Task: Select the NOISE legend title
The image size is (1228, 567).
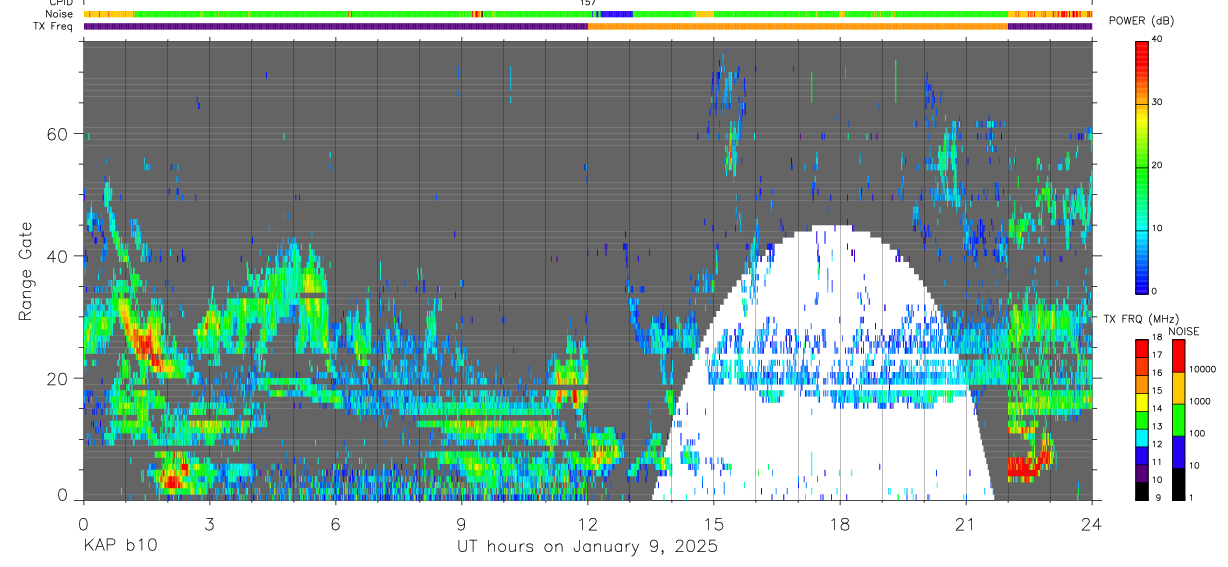Action: coord(1183,331)
